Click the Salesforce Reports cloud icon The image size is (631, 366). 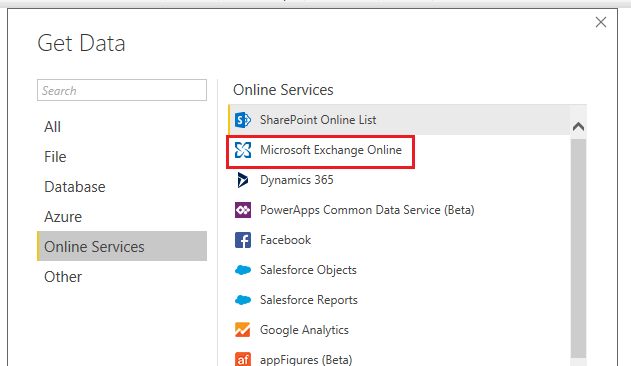click(x=243, y=300)
